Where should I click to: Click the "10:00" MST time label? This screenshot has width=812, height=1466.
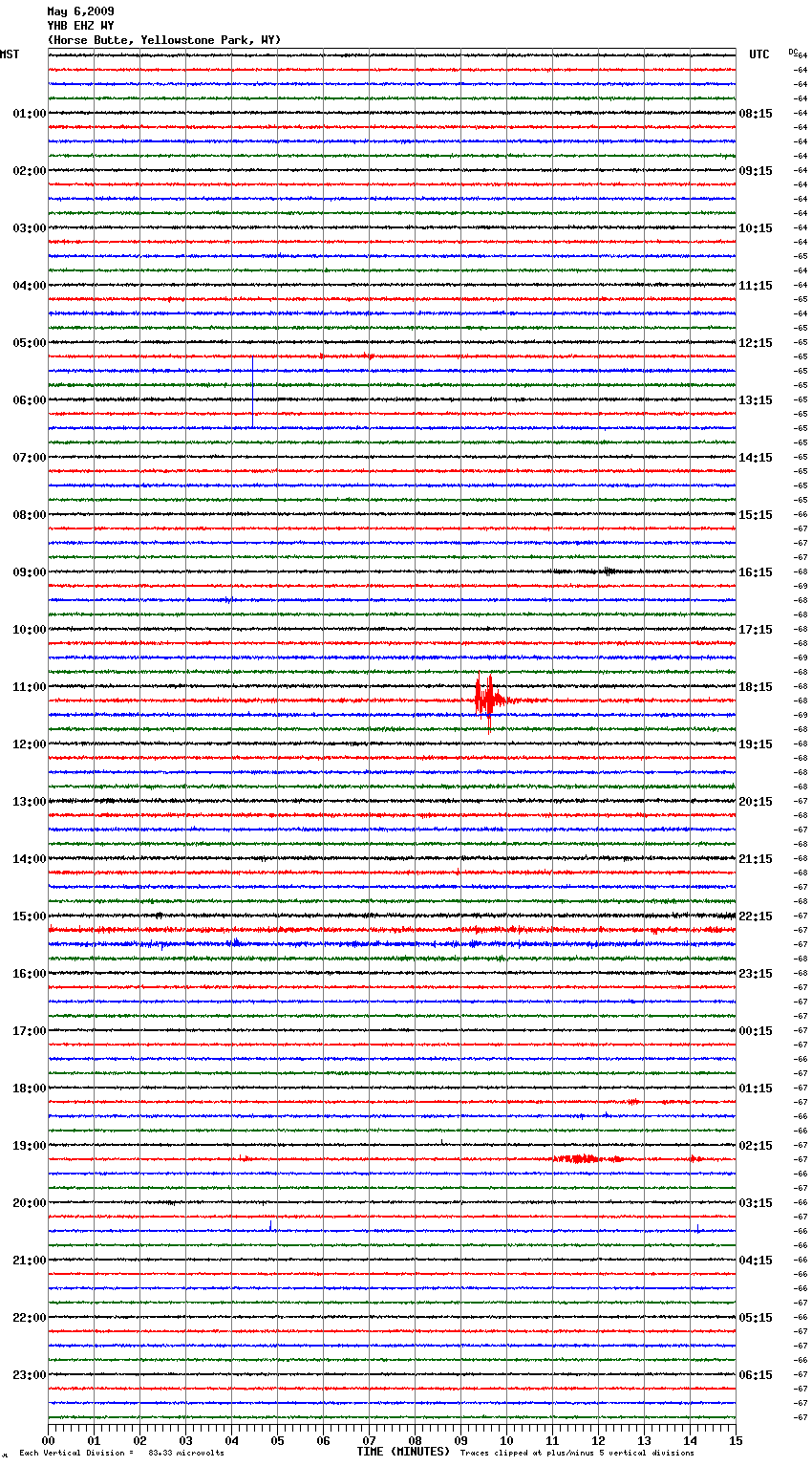[x=30, y=630]
